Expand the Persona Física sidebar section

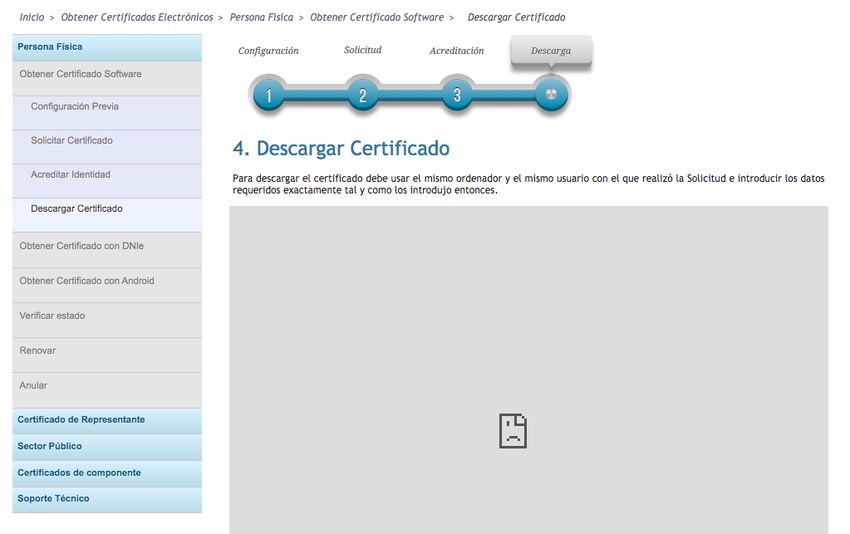(50, 47)
